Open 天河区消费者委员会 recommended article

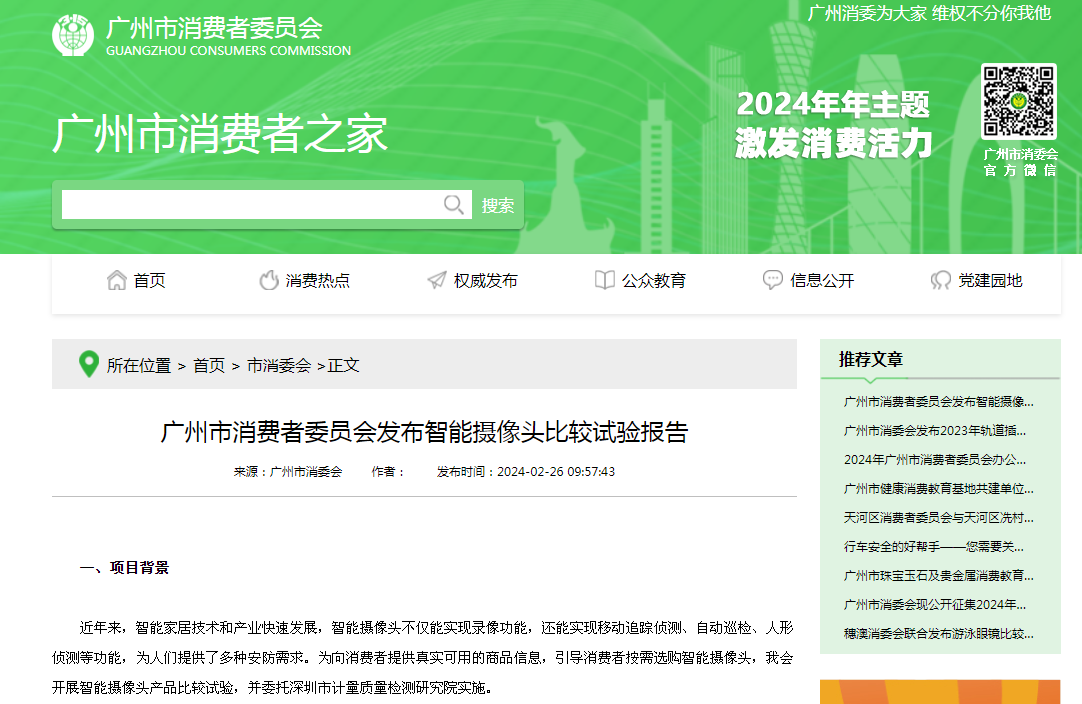(x=938, y=518)
